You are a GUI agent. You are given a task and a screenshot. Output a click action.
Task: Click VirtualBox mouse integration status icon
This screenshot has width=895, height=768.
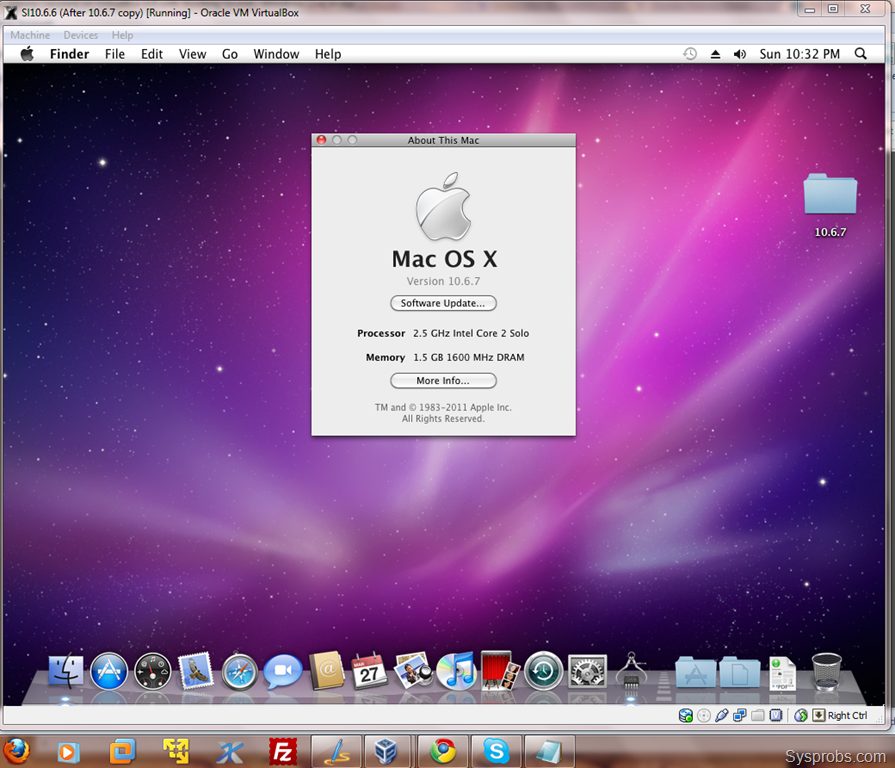[x=801, y=715]
